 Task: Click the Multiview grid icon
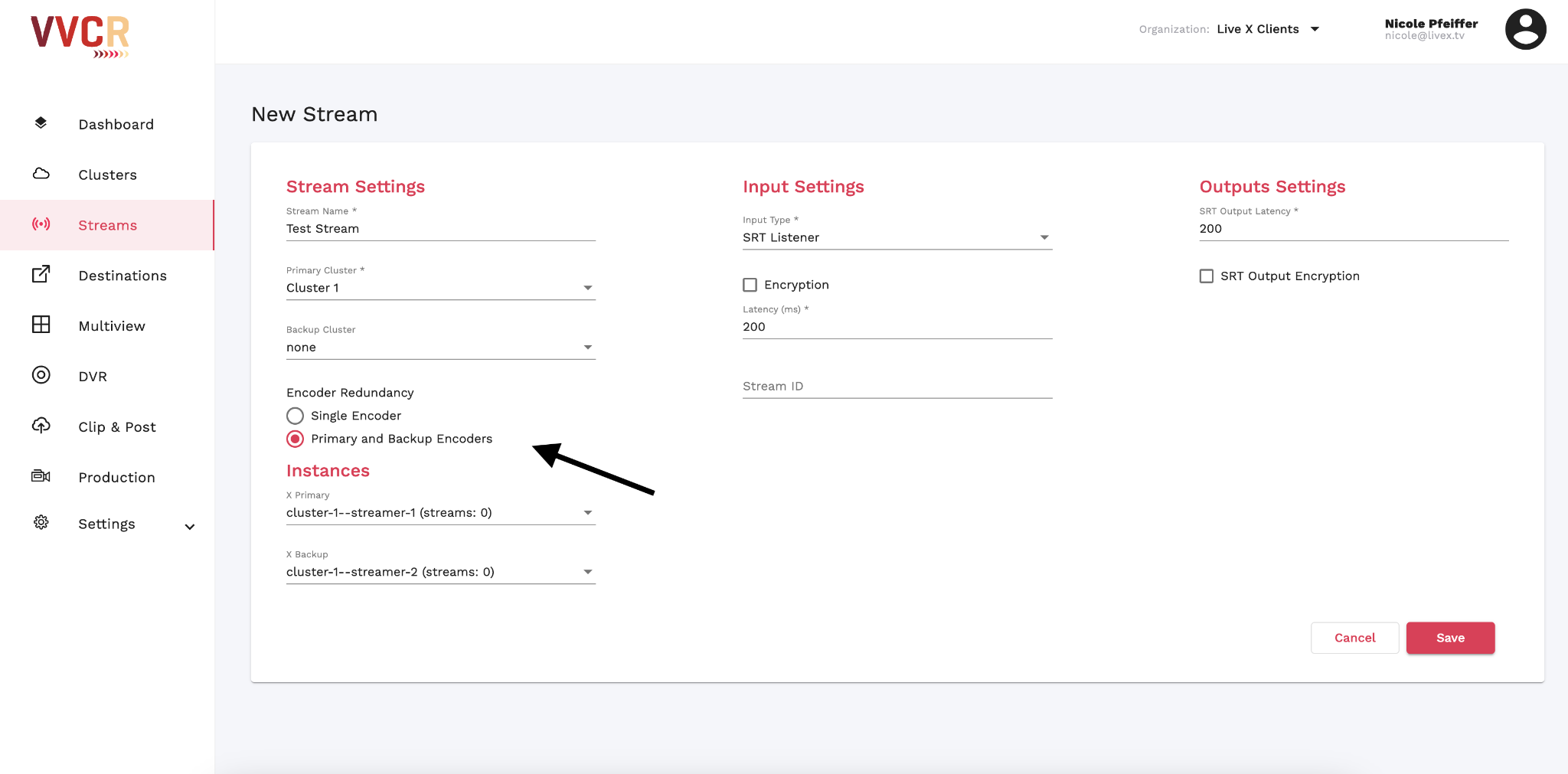(x=41, y=325)
